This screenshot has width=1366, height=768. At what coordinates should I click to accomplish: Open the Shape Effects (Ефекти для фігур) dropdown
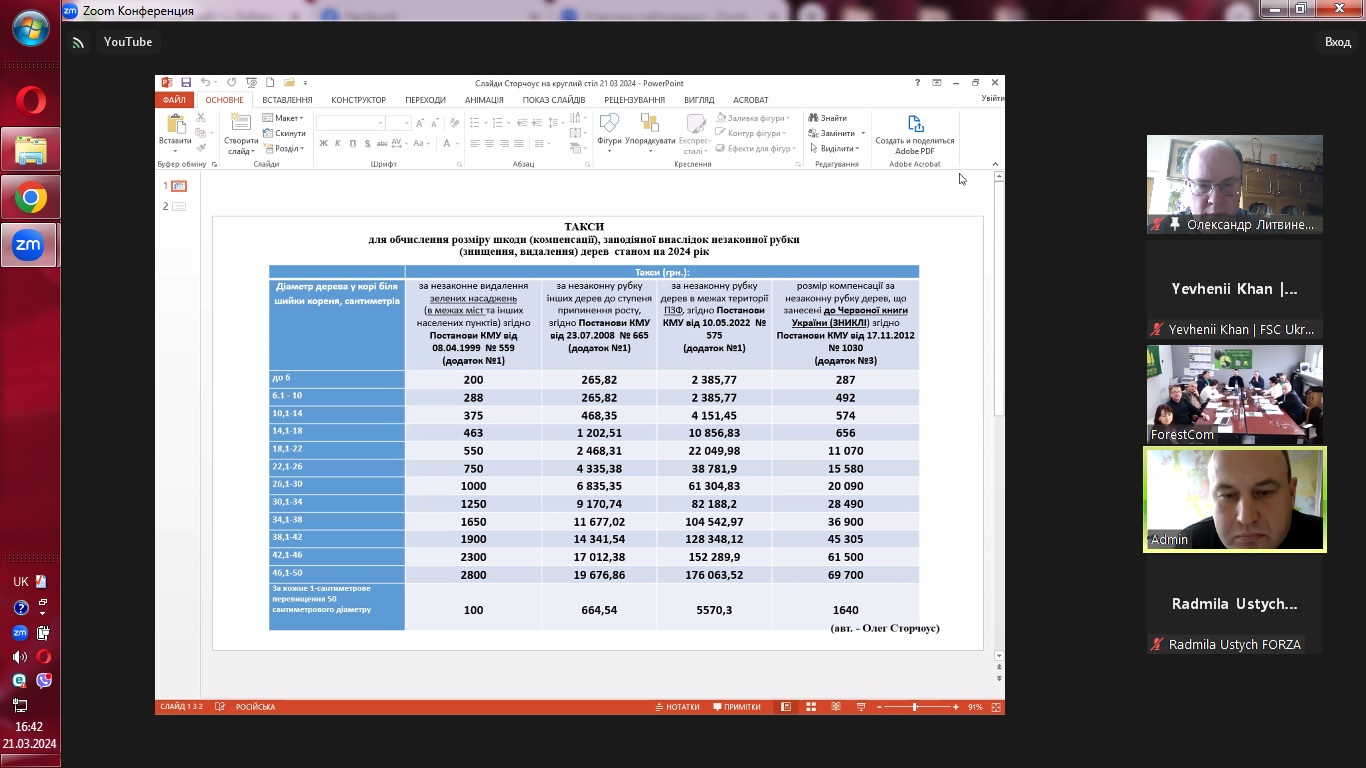[x=756, y=148]
